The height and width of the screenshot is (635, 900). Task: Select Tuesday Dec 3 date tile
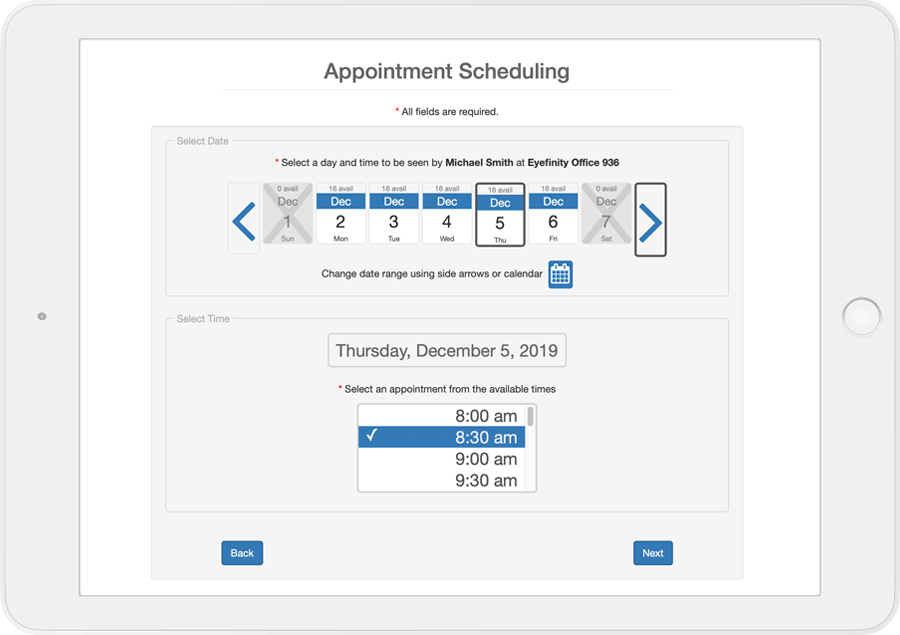click(x=394, y=214)
